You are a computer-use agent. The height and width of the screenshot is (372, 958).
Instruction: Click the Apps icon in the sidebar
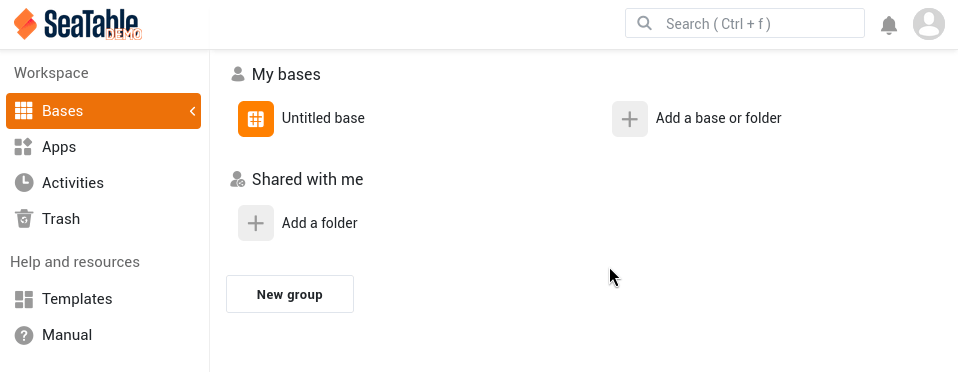24,147
